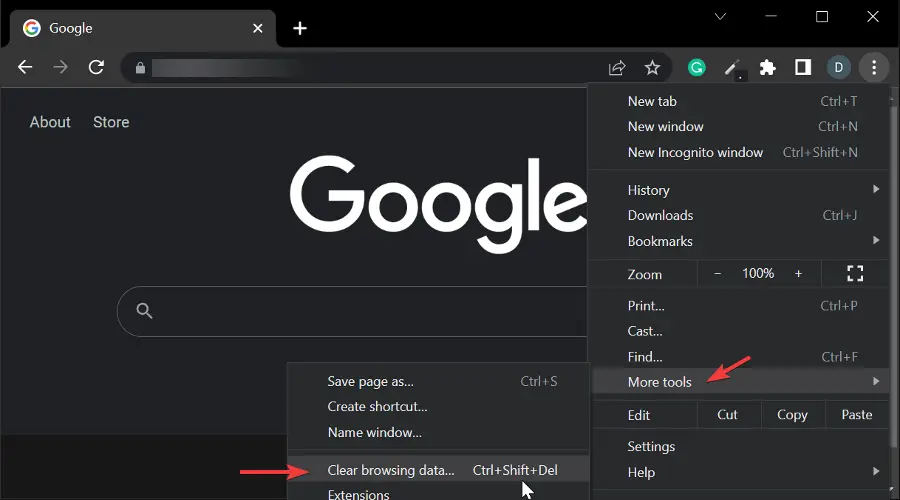Click Paste in the Edit row

[856, 414]
